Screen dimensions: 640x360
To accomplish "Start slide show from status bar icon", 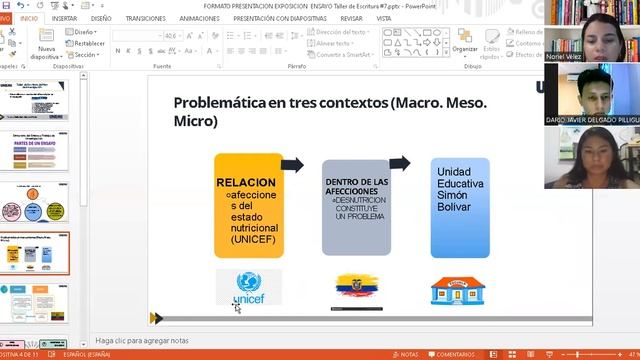I will (549, 354).
